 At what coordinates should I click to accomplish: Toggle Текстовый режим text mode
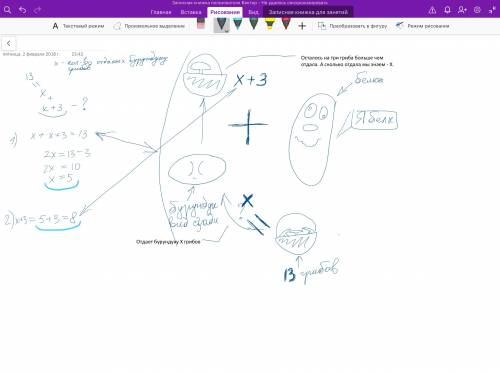pos(78,26)
